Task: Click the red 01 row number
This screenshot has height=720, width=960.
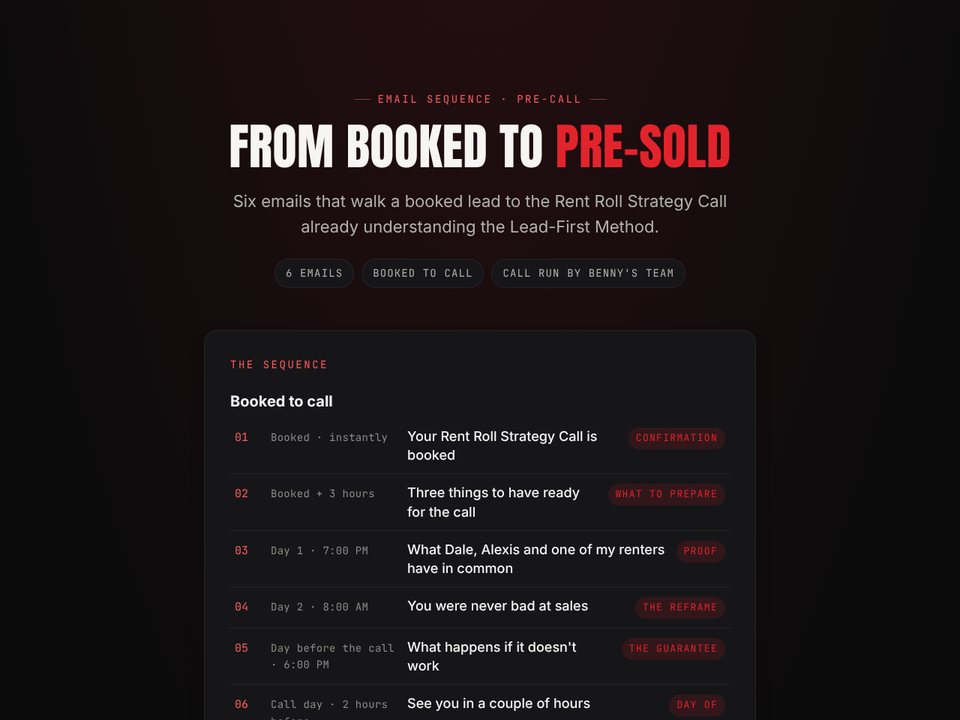Action: (241, 437)
